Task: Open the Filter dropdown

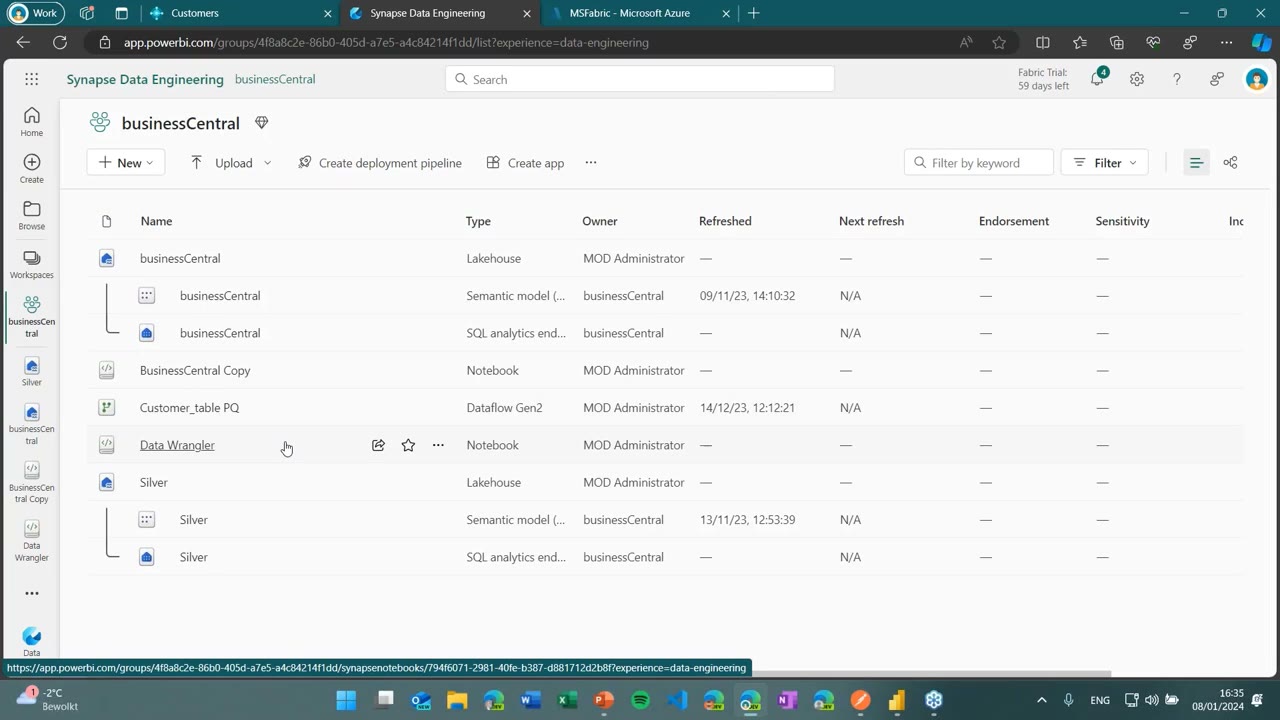Action: (x=1104, y=162)
